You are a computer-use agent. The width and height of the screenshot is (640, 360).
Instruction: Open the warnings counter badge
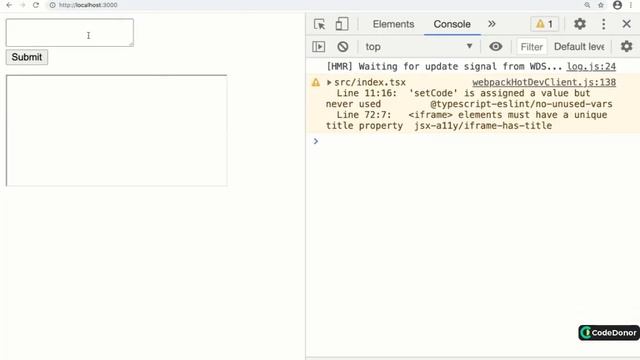(x=544, y=24)
